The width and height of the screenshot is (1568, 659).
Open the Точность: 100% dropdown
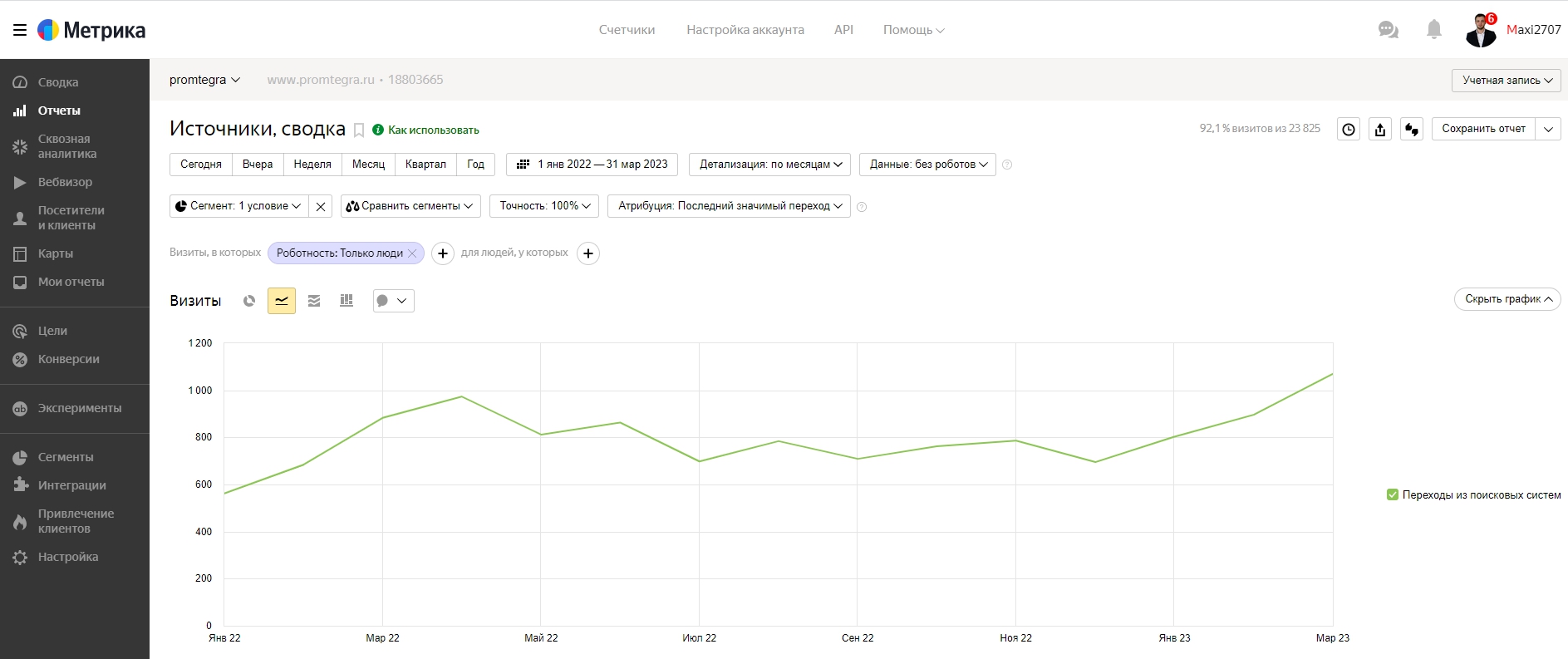coord(544,206)
